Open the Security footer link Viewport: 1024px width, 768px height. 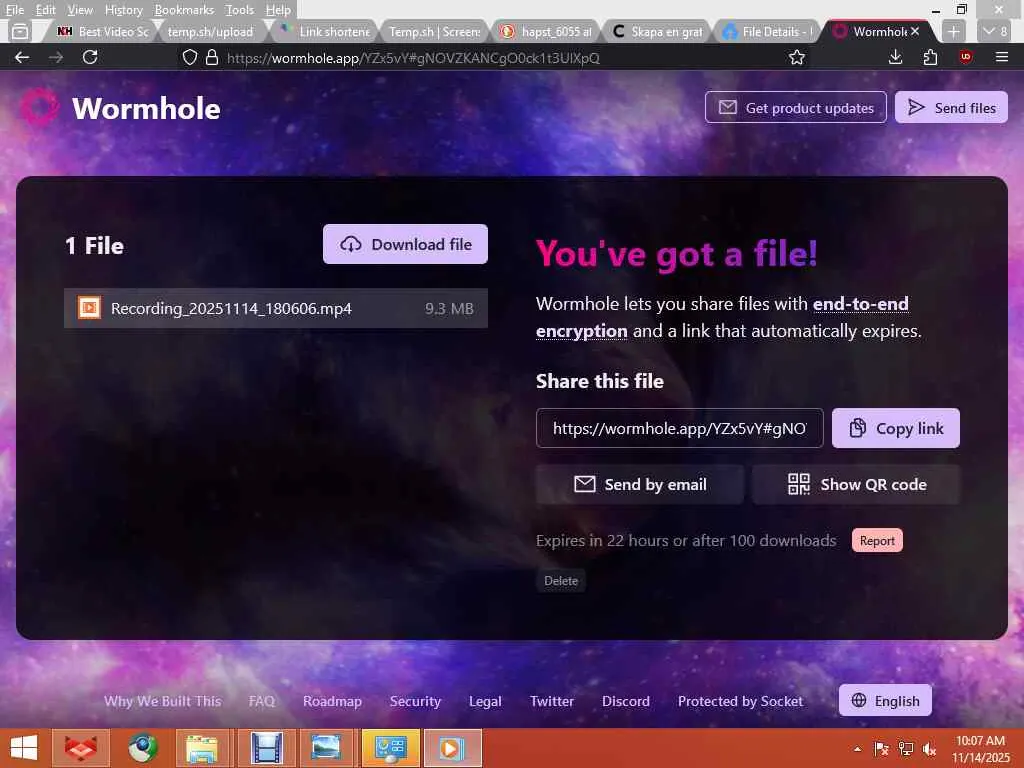click(x=415, y=701)
